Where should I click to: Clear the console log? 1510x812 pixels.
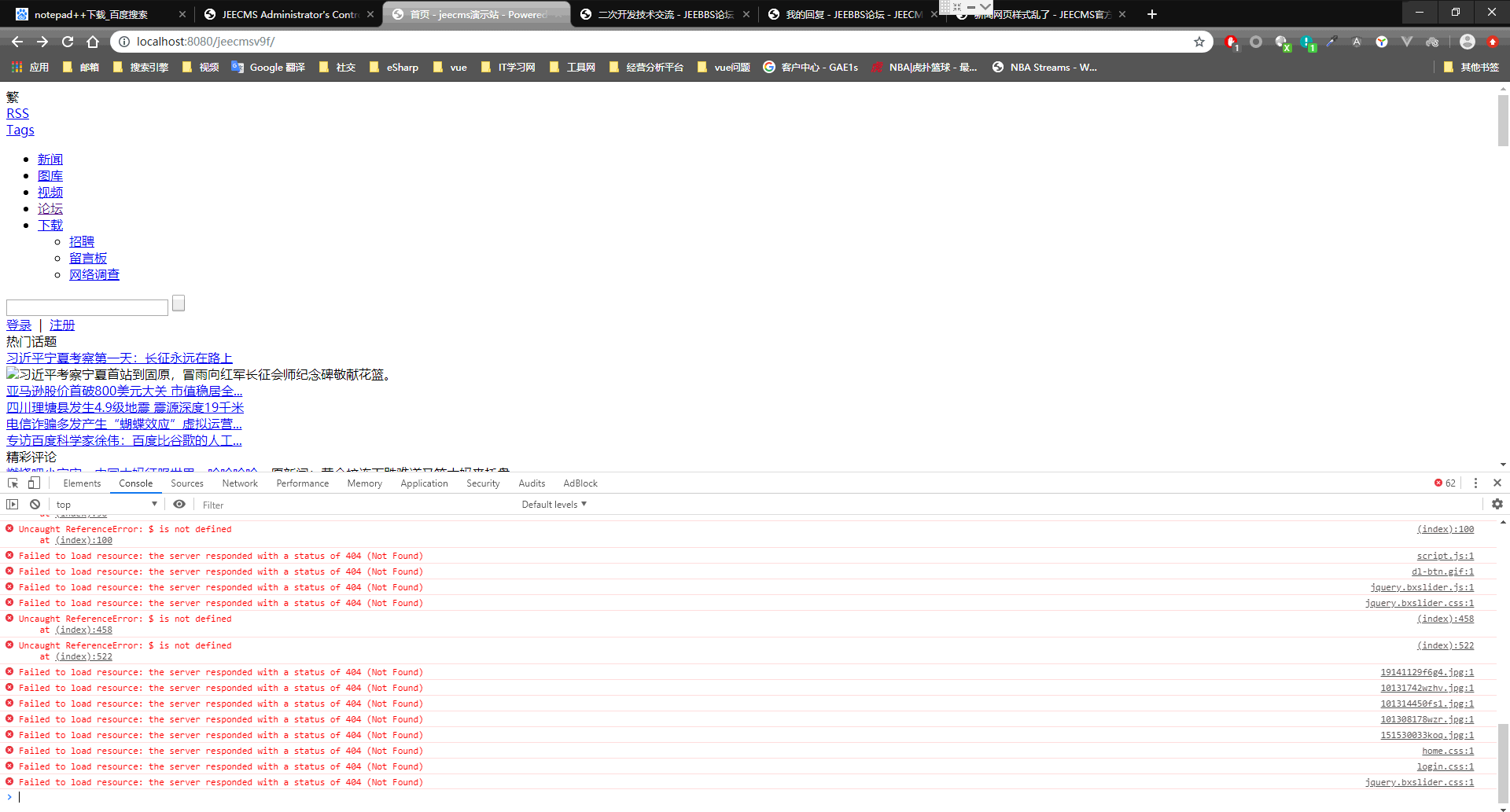pos(35,504)
